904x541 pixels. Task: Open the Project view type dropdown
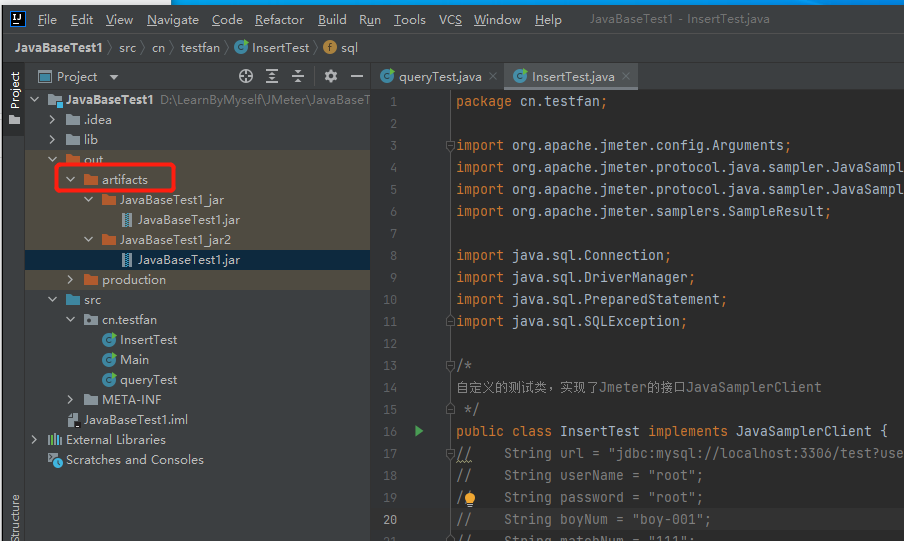[113, 77]
